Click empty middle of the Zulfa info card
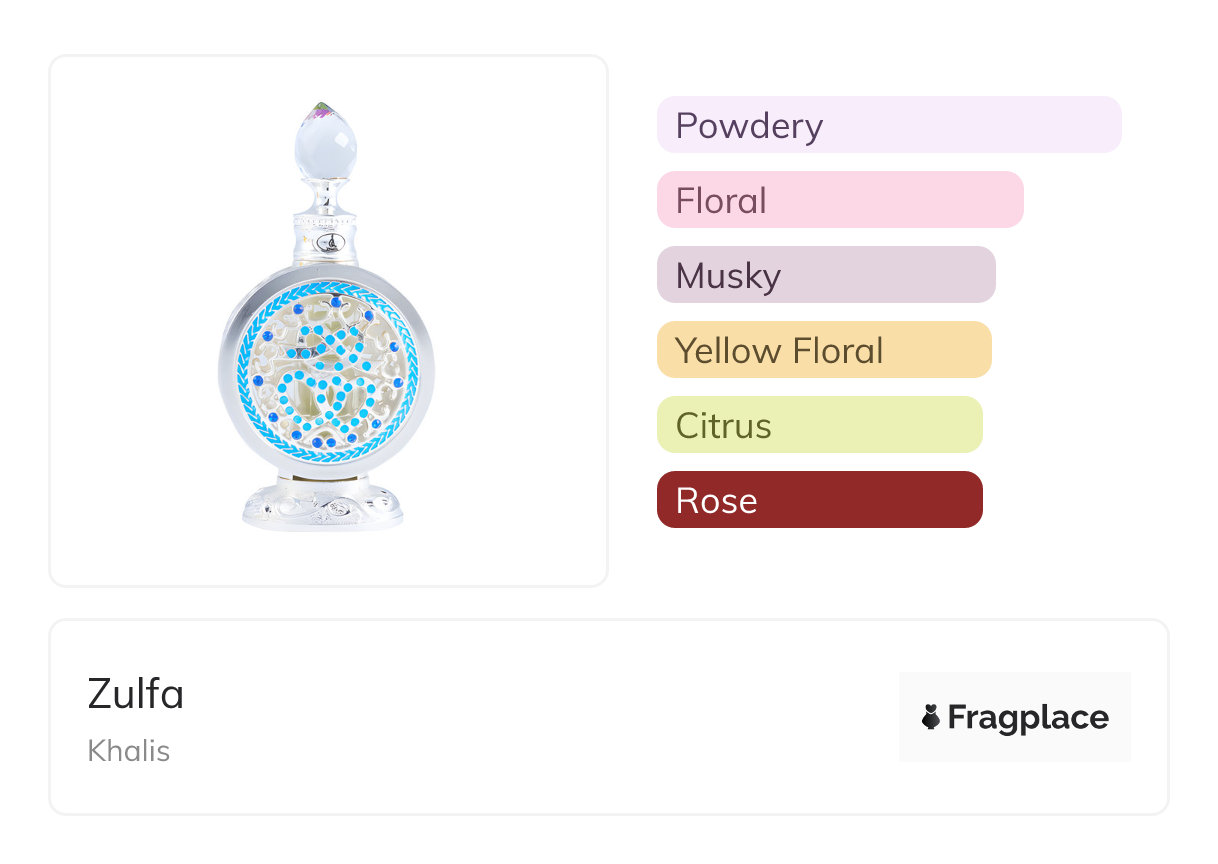The image size is (1218, 864). tap(540, 717)
